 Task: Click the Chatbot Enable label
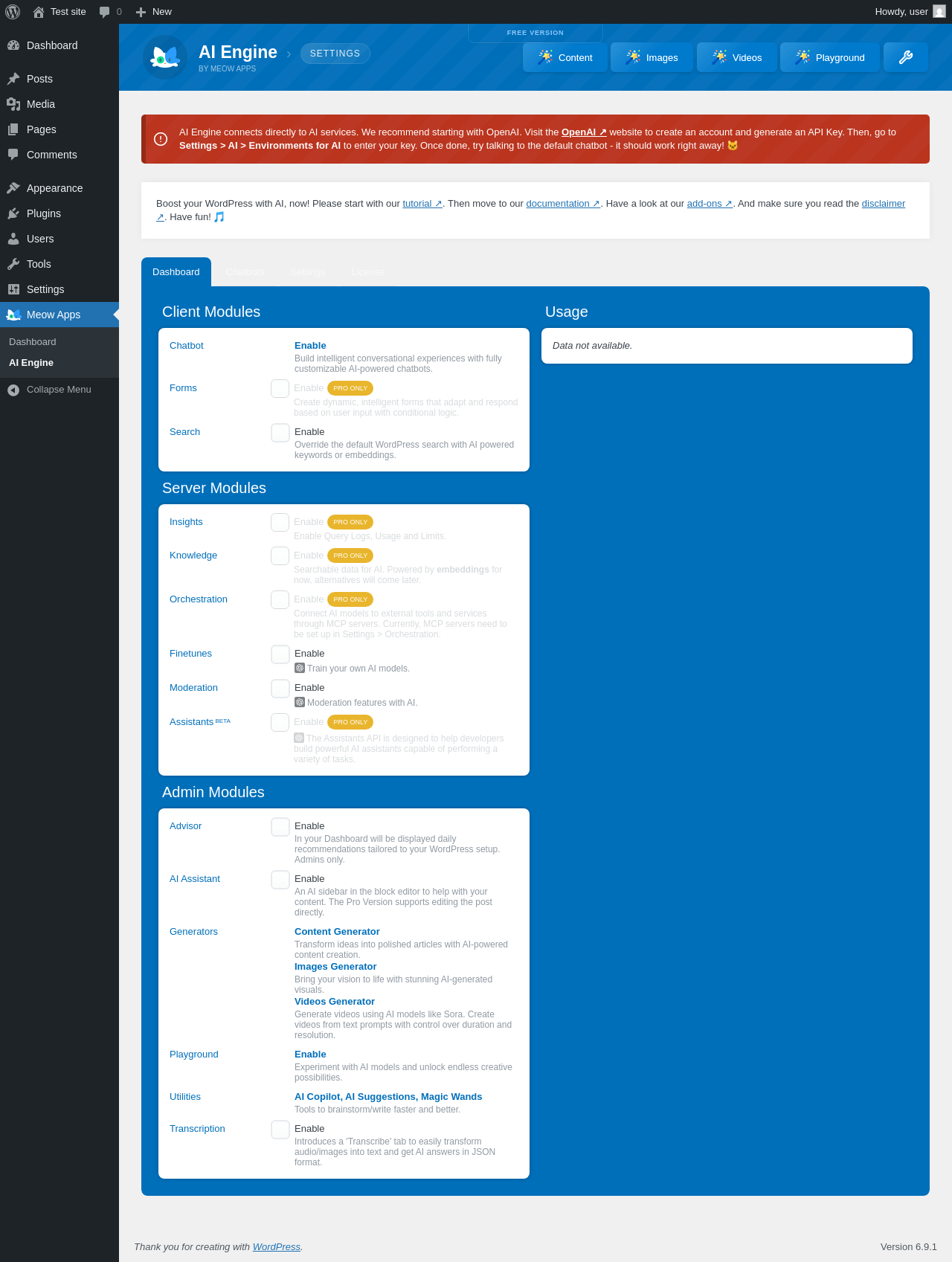click(310, 346)
